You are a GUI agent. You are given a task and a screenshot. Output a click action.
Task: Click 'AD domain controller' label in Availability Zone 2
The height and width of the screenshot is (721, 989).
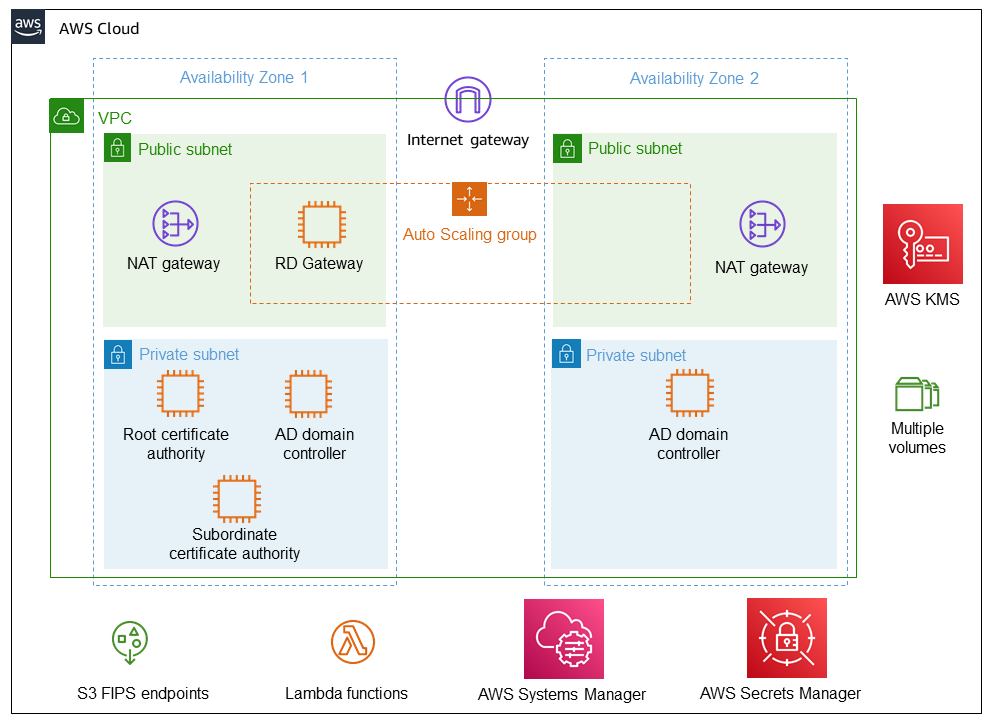[689, 444]
